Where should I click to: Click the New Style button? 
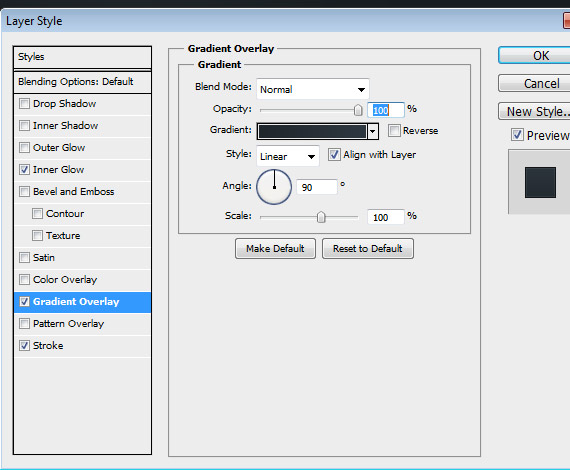point(534,111)
